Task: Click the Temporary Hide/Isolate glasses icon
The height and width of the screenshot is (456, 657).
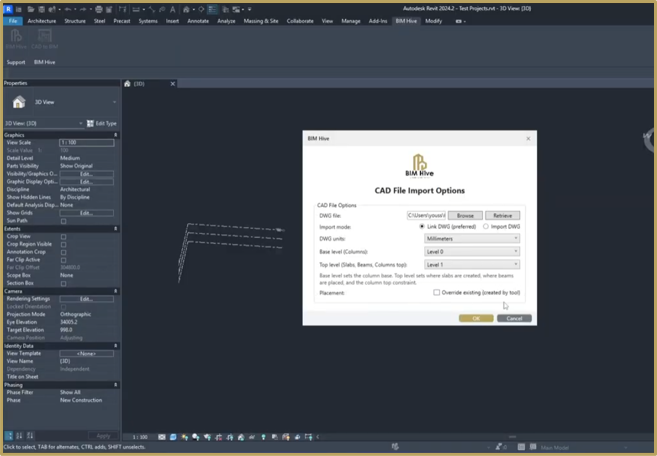Action: tap(252, 437)
